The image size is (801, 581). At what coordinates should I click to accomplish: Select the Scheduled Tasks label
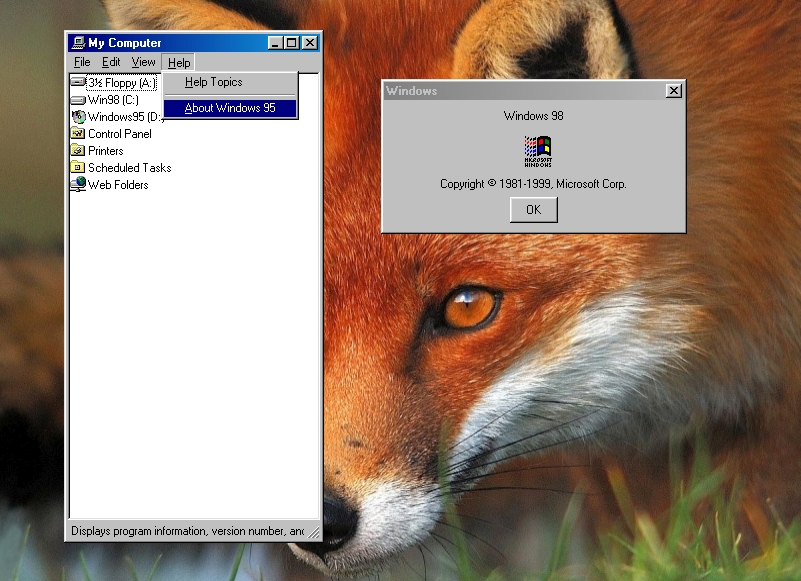(x=129, y=168)
